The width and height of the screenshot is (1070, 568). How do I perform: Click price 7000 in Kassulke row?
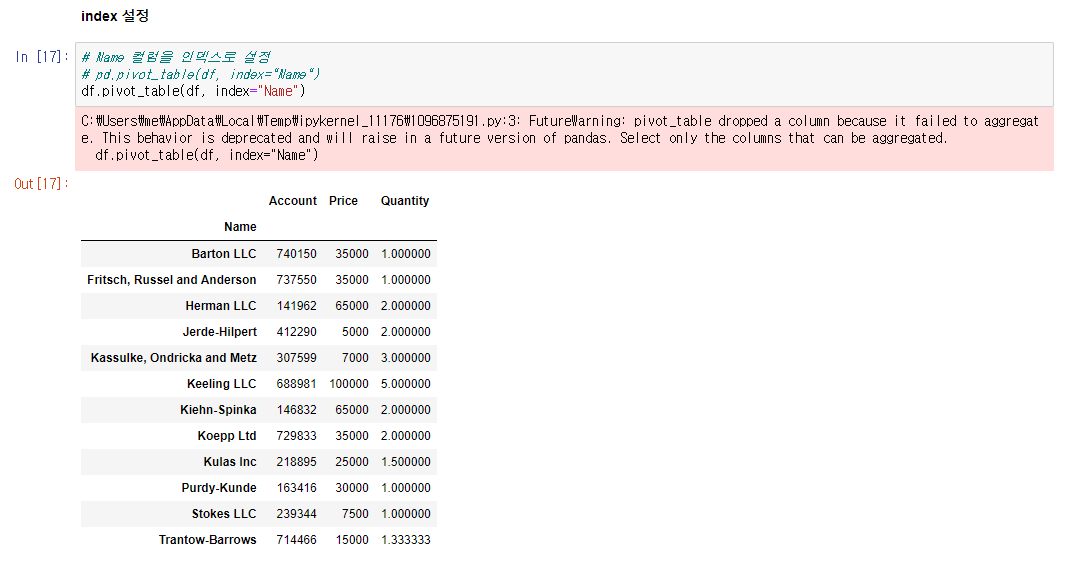[x=355, y=357]
